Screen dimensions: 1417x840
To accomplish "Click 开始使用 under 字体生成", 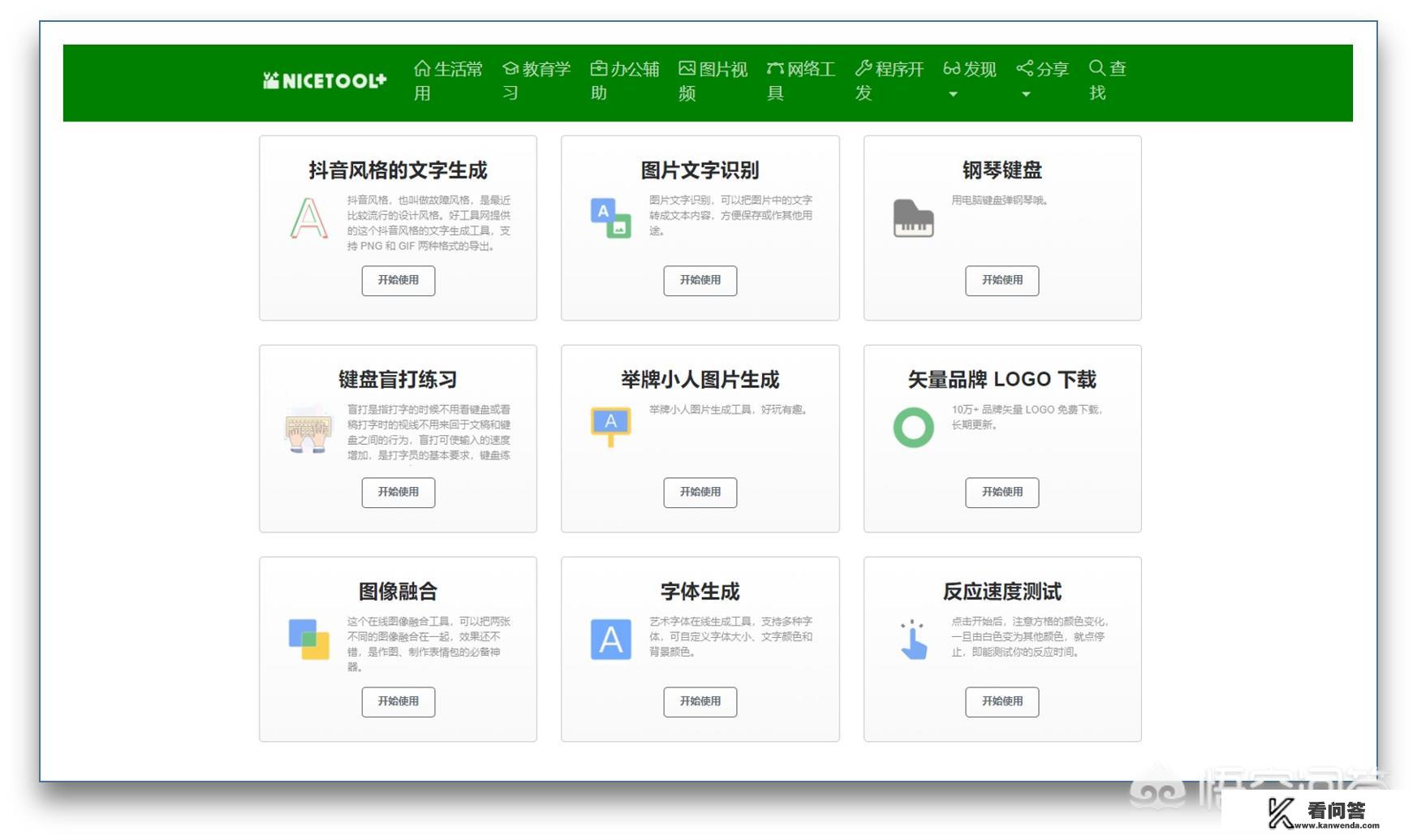I will [700, 702].
